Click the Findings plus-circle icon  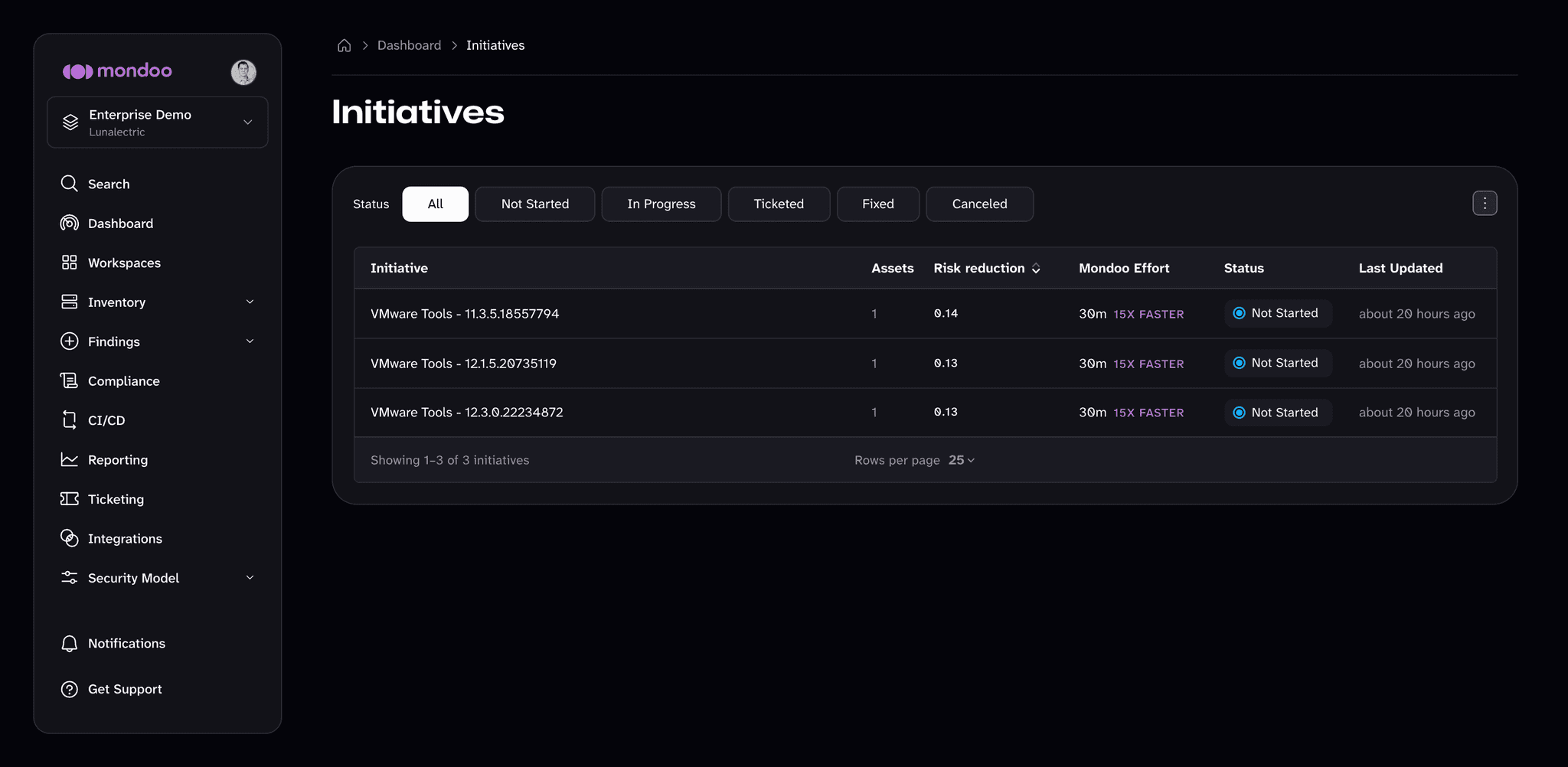click(x=69, y=341)
